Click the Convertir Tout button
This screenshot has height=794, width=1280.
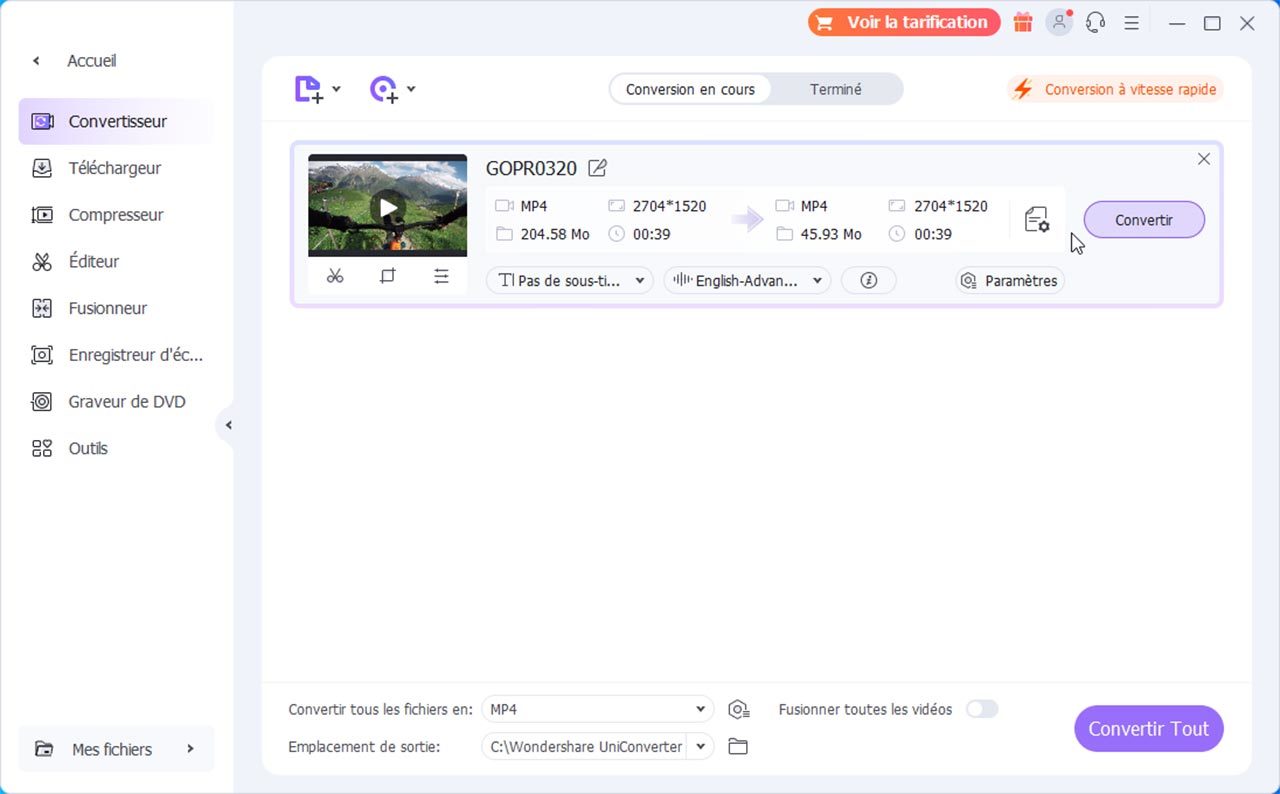pos(1149,729)
